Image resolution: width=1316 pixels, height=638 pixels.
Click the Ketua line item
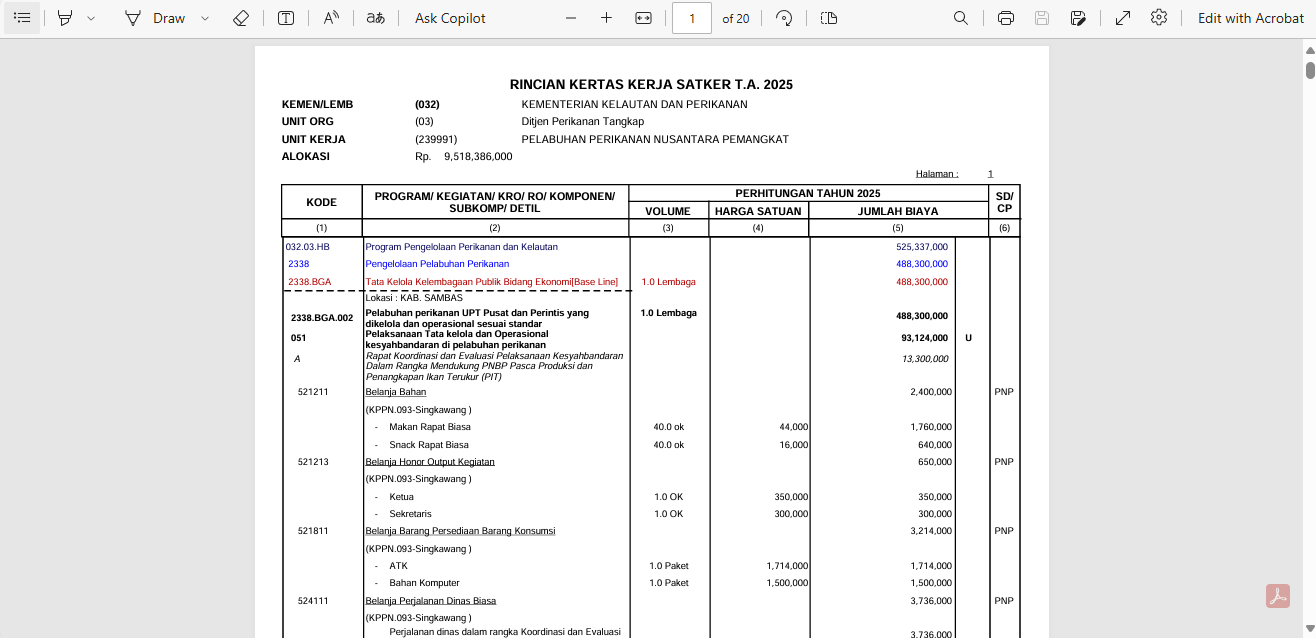[401, 497]
